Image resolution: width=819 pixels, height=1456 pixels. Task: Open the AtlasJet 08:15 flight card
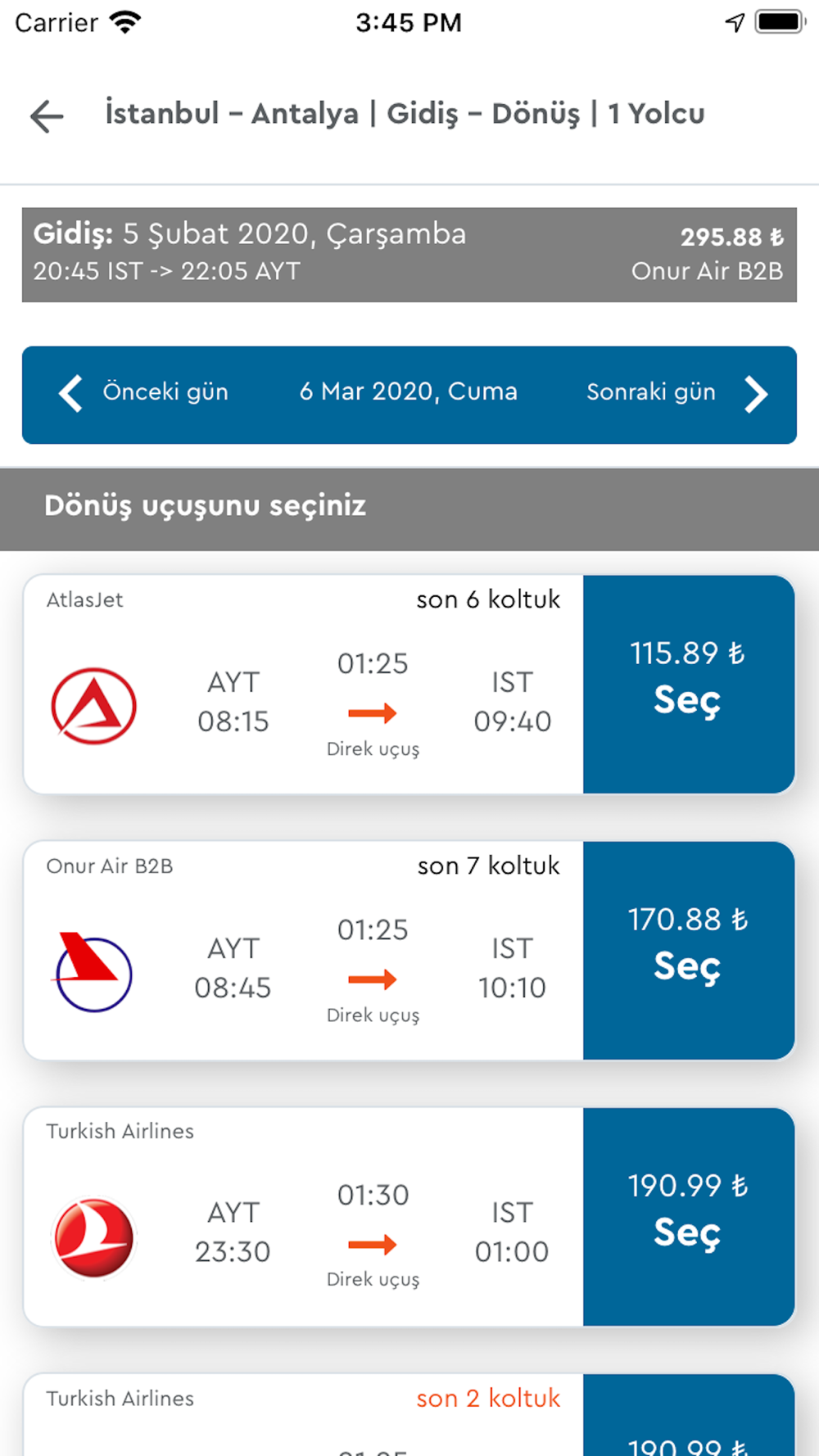303,685
